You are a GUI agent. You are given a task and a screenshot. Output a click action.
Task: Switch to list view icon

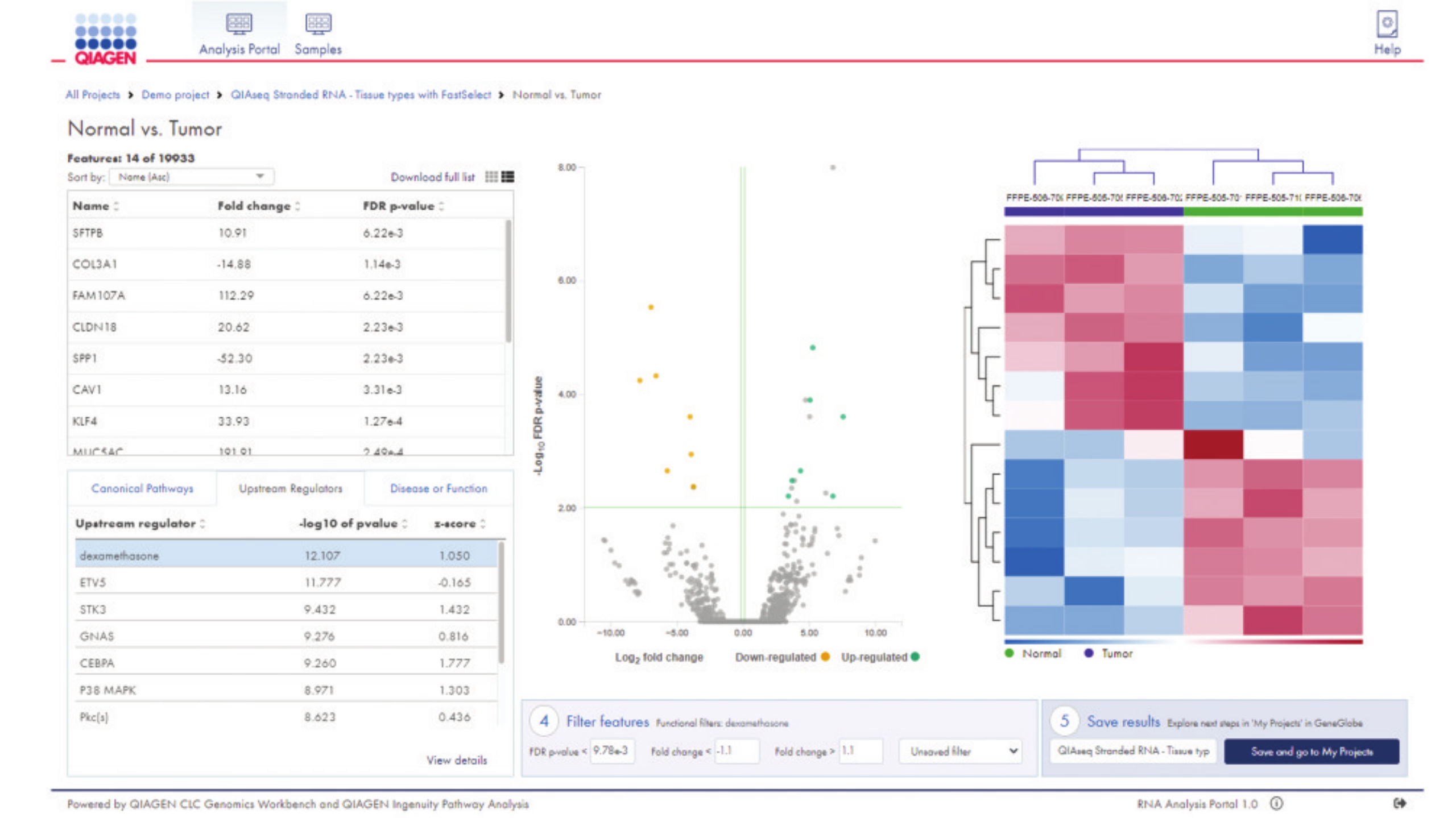508,177
